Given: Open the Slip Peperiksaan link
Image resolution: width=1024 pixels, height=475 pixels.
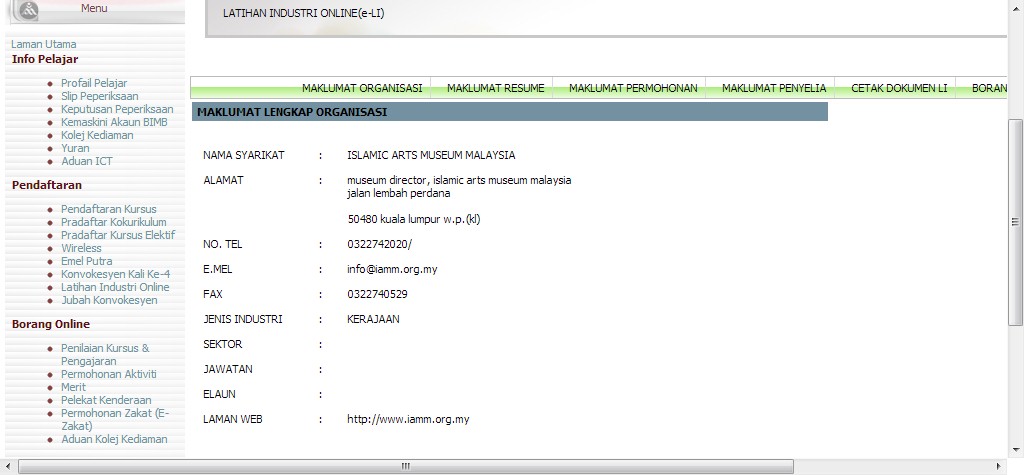Looking at the screenshot, I should point(100,96).
